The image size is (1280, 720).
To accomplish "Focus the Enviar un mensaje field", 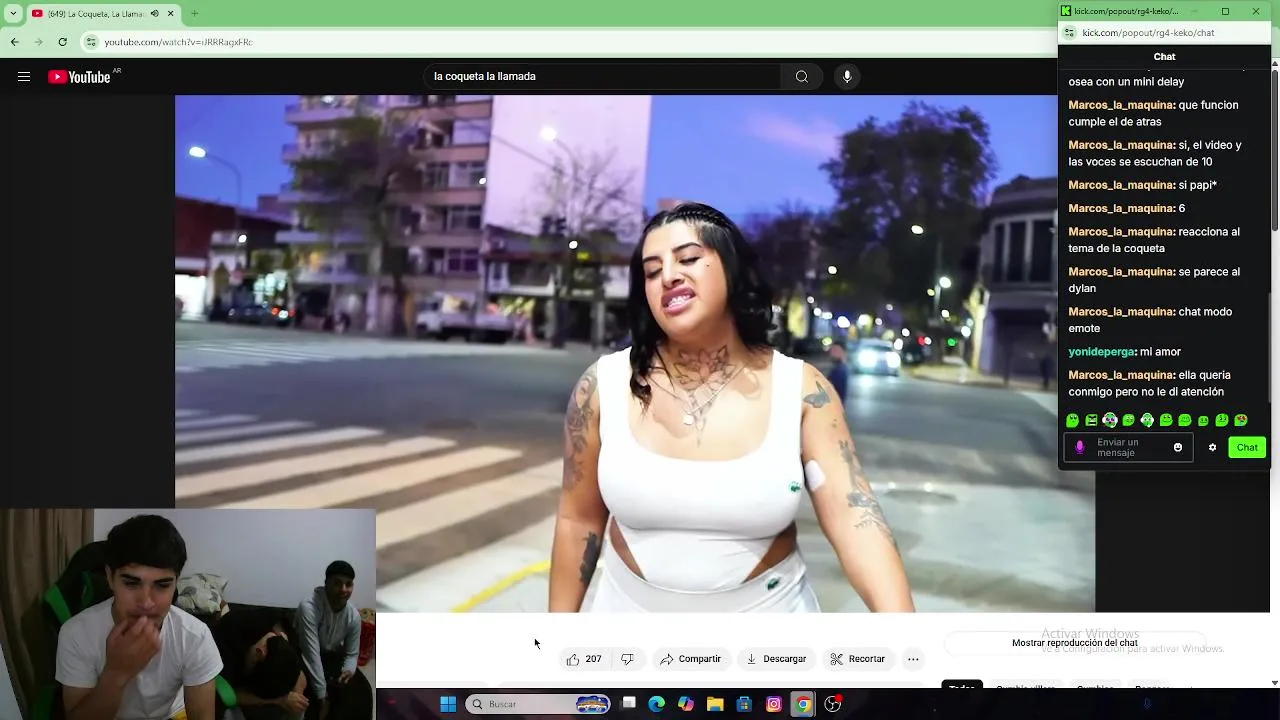I will [1129, 447].
